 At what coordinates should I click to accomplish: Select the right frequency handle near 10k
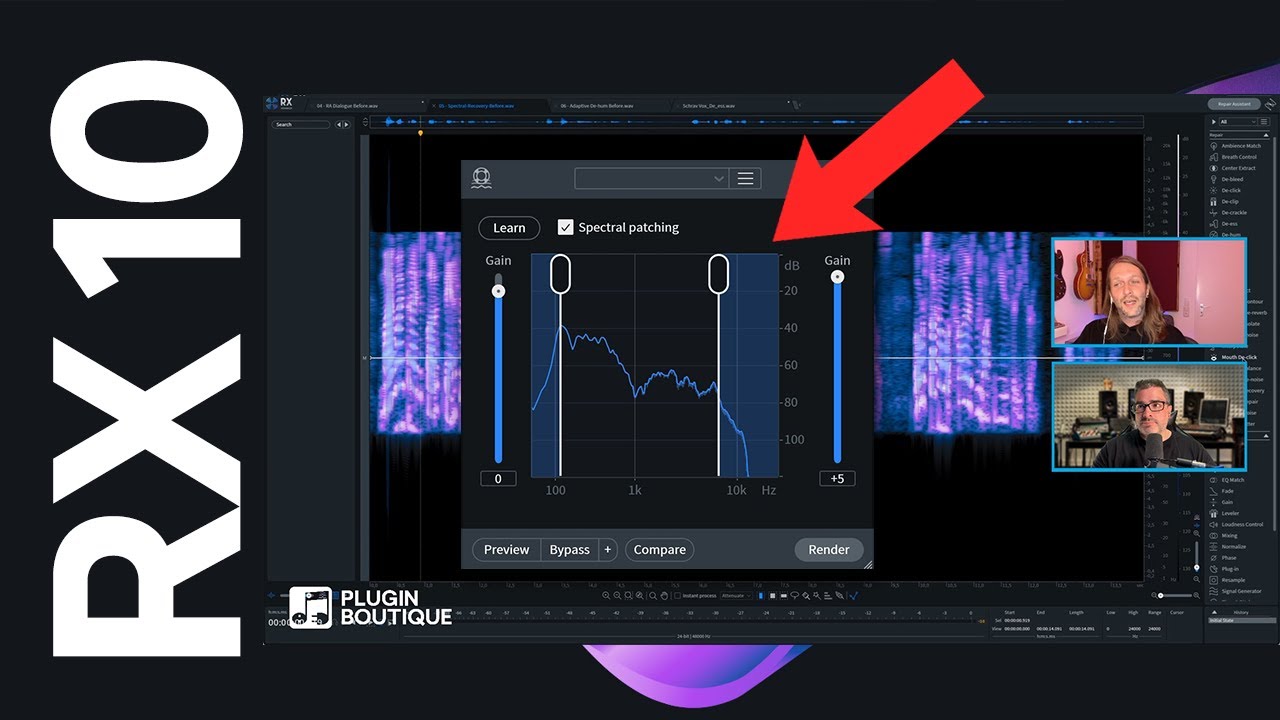tap(718, 273)
